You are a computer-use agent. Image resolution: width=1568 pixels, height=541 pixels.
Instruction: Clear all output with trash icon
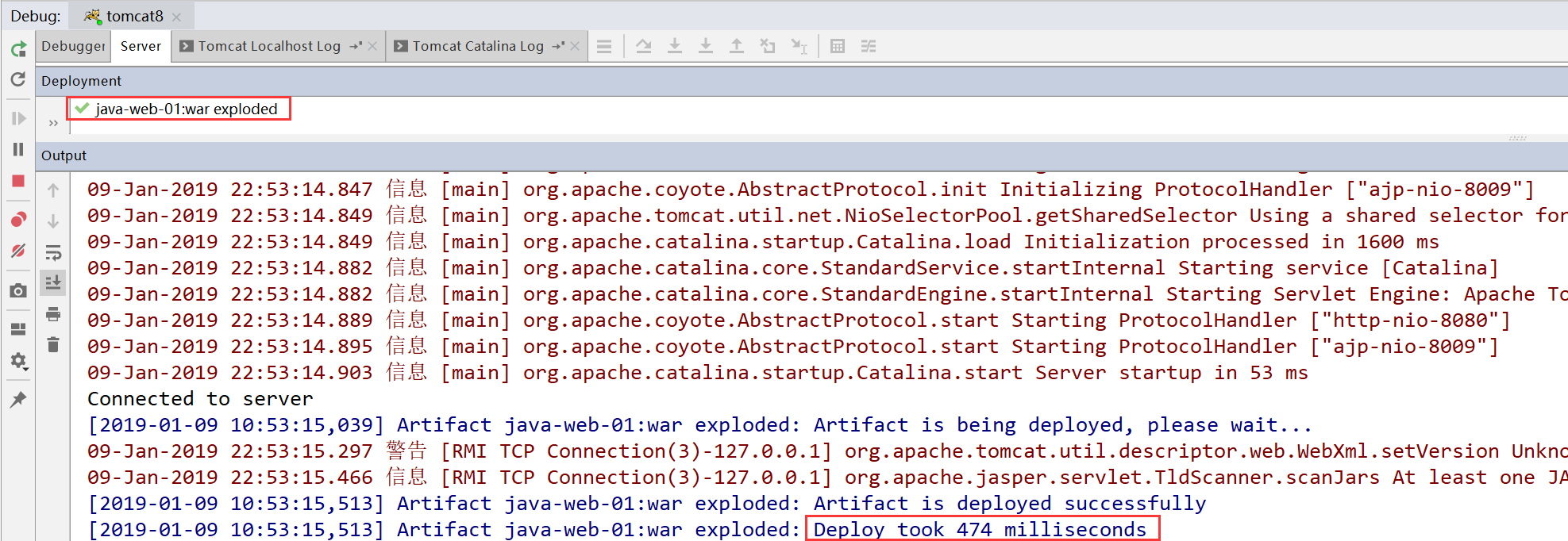[x=53, y=344]
